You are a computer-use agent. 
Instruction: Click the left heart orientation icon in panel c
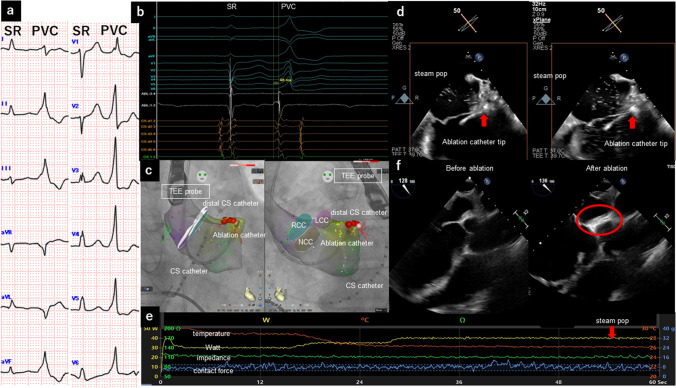[250, 294]
